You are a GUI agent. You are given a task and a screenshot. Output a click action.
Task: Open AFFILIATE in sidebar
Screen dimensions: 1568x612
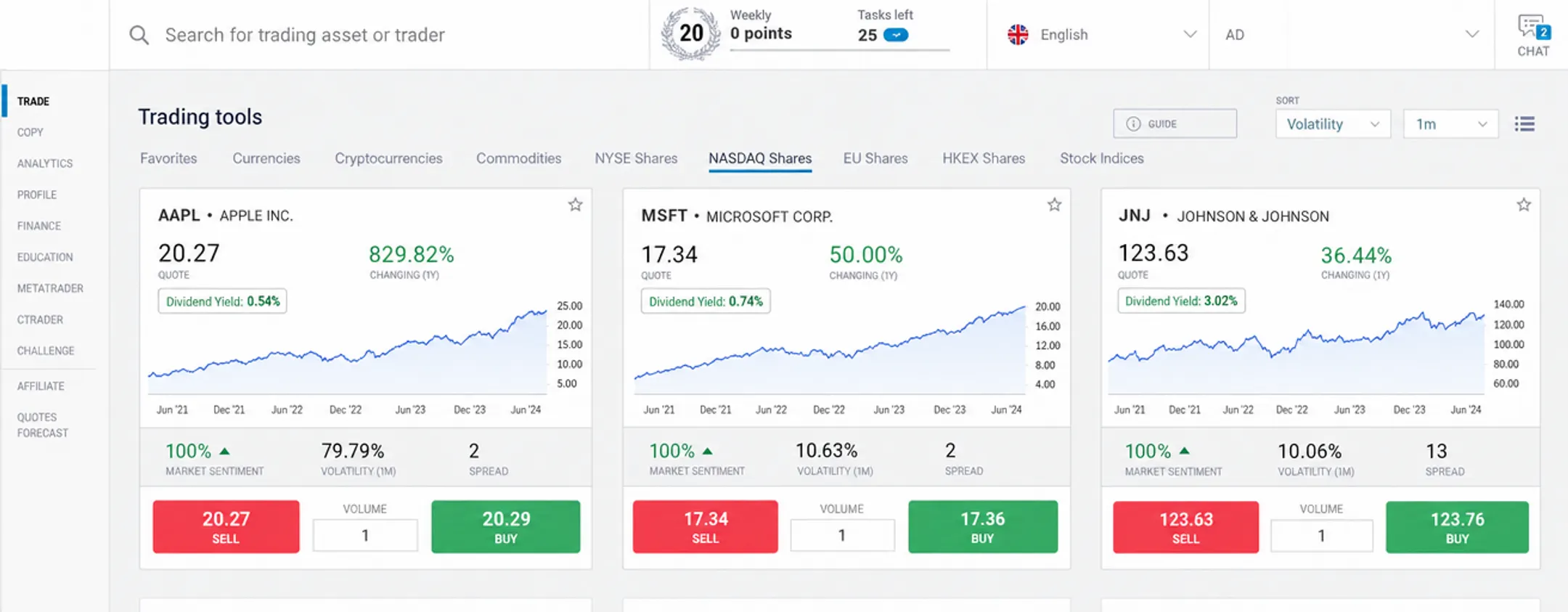point(41,386)
